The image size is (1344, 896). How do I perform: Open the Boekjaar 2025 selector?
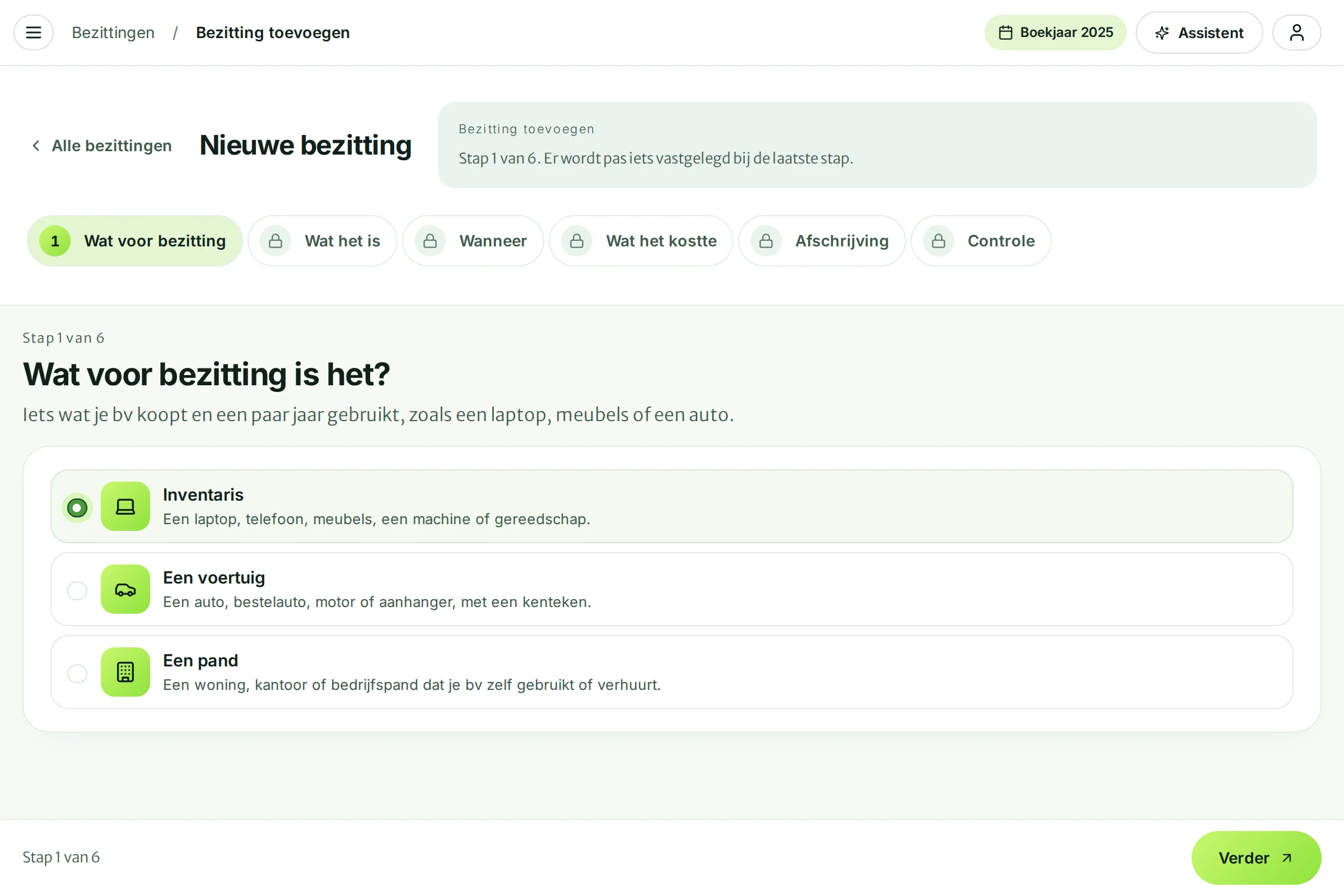coord(1055,32)
